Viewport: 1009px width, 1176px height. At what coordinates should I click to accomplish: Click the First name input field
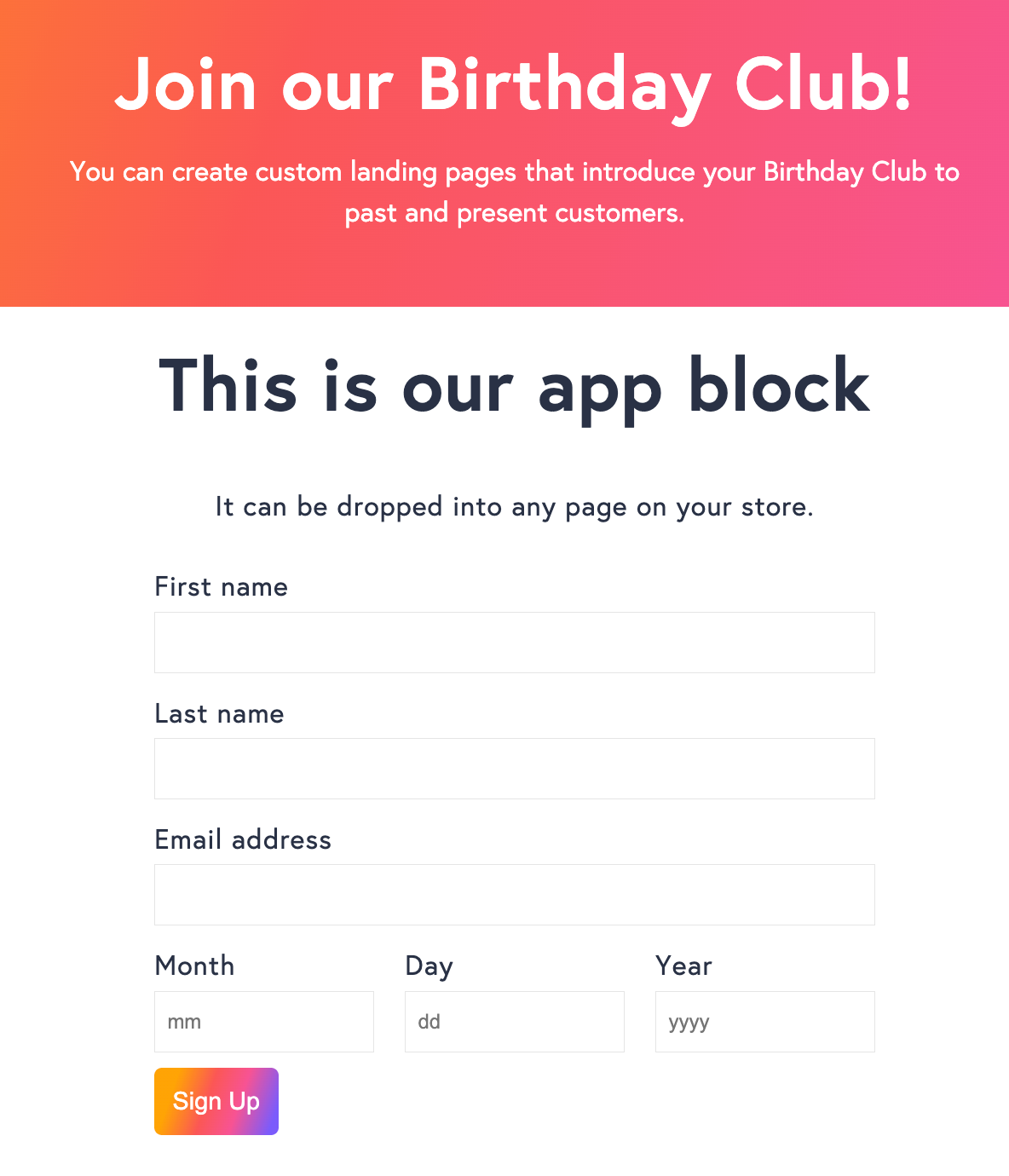[x=514, y=643]
